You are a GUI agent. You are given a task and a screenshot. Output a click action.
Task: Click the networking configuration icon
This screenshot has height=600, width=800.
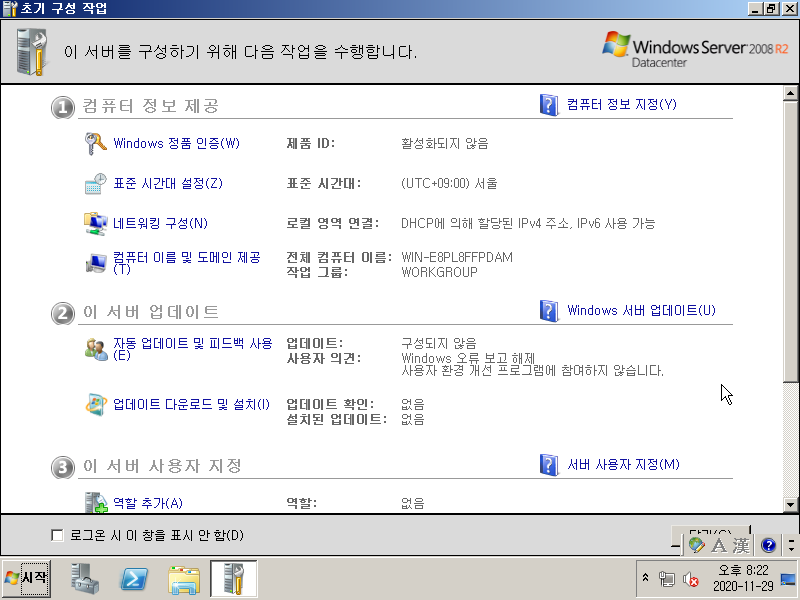(95, 223)
